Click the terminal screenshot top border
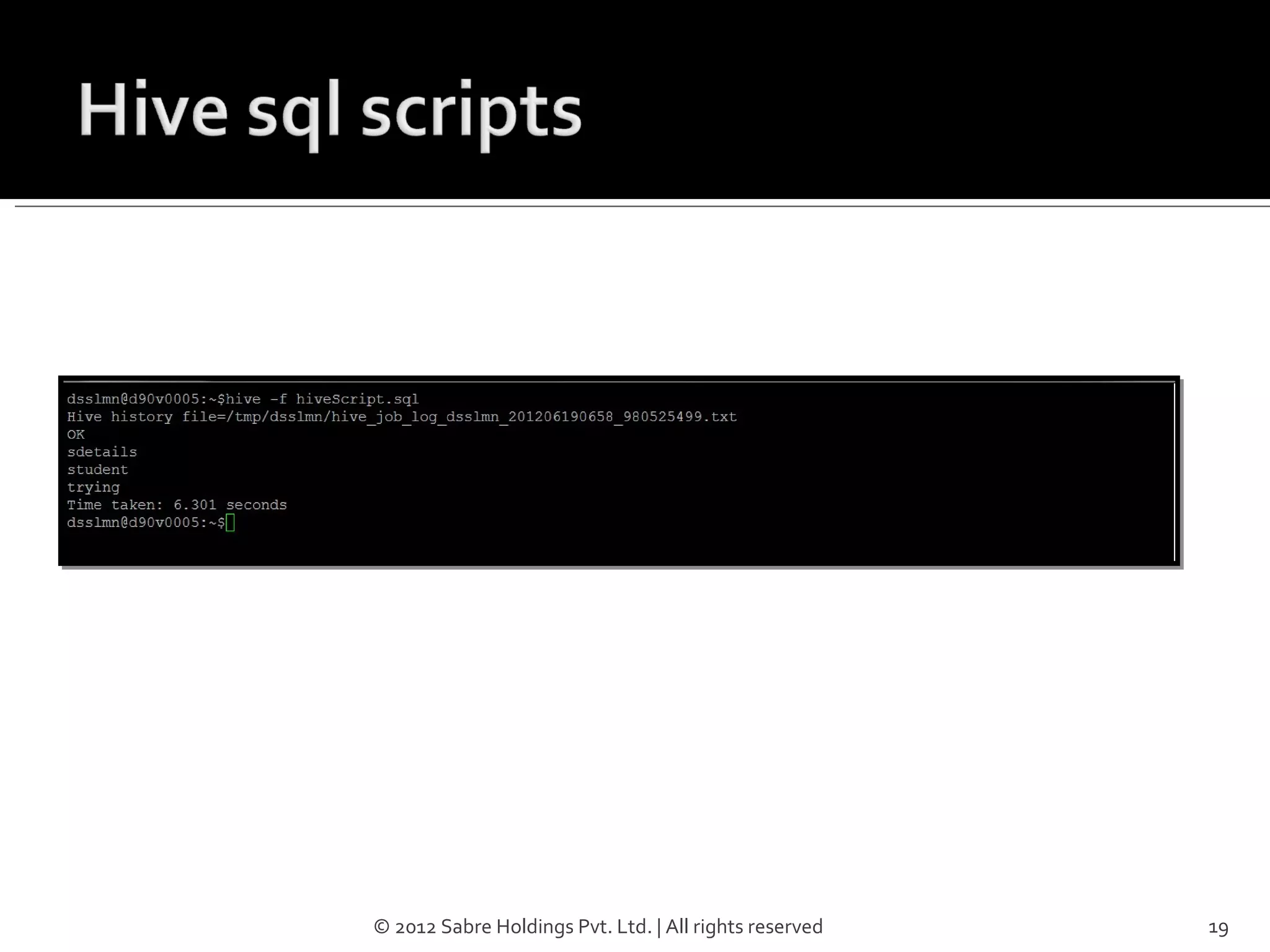This screenshot has width=1270, height=952. [619, 379]
